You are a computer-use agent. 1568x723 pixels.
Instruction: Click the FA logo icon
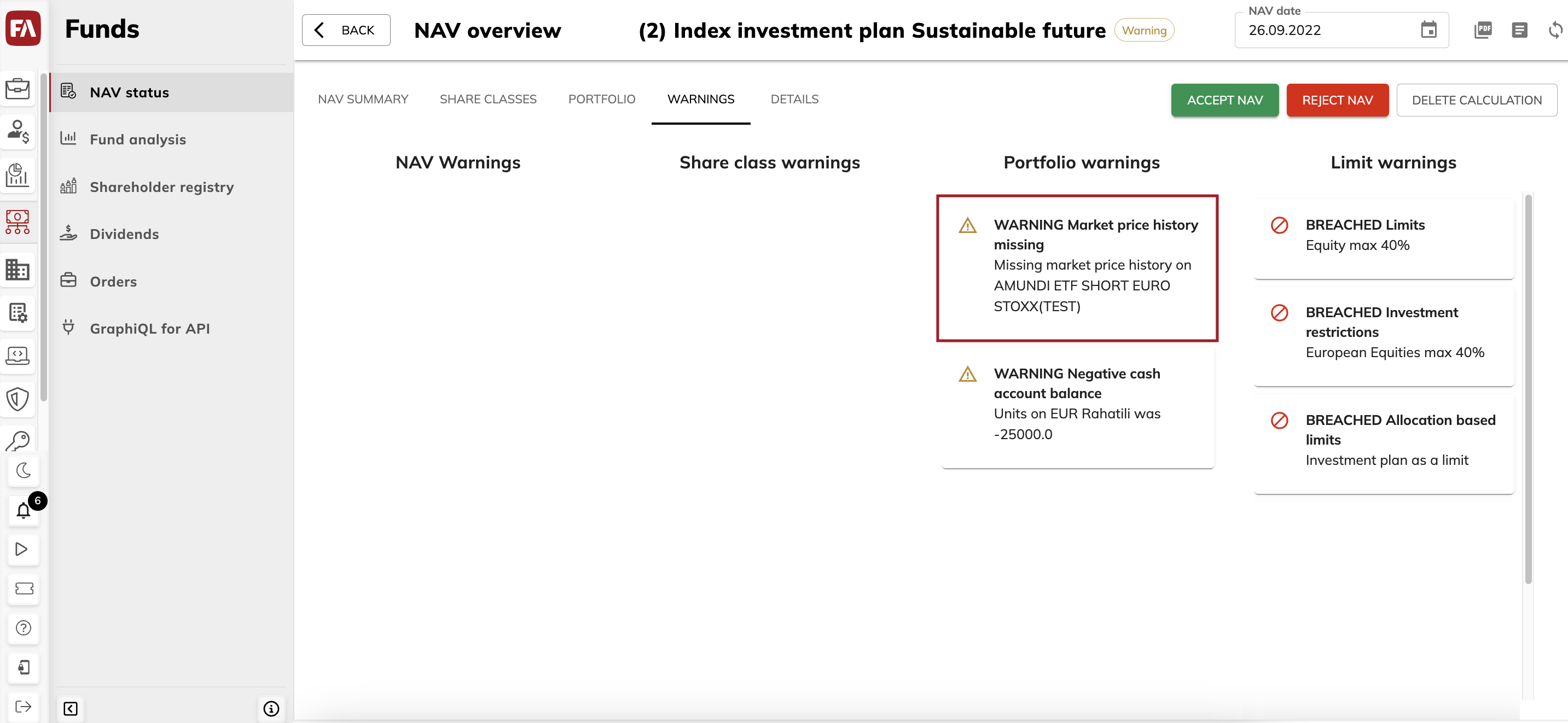pyautogui.click(x=23, y=28)
